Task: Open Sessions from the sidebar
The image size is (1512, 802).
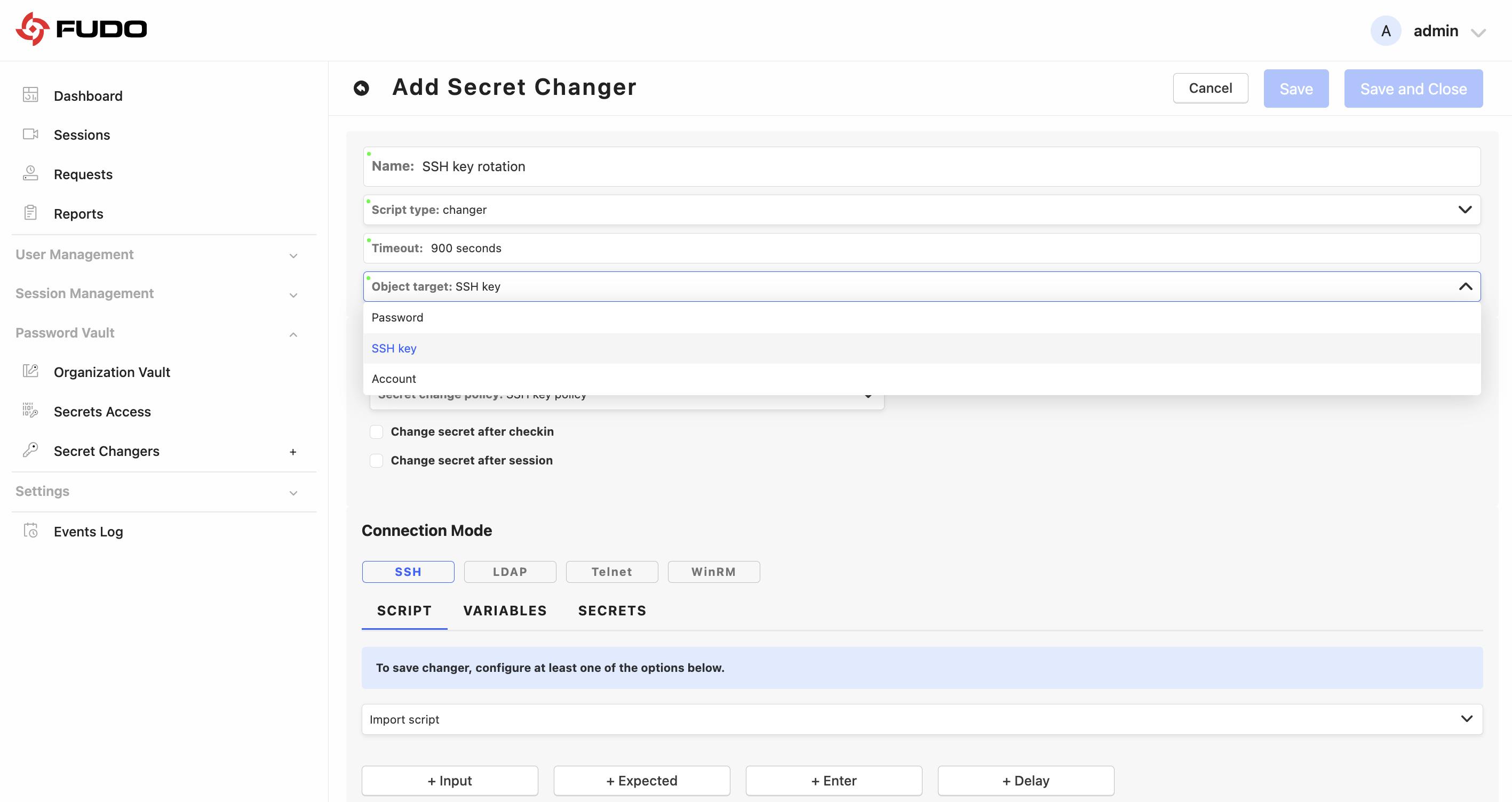Action: point(82,135)
